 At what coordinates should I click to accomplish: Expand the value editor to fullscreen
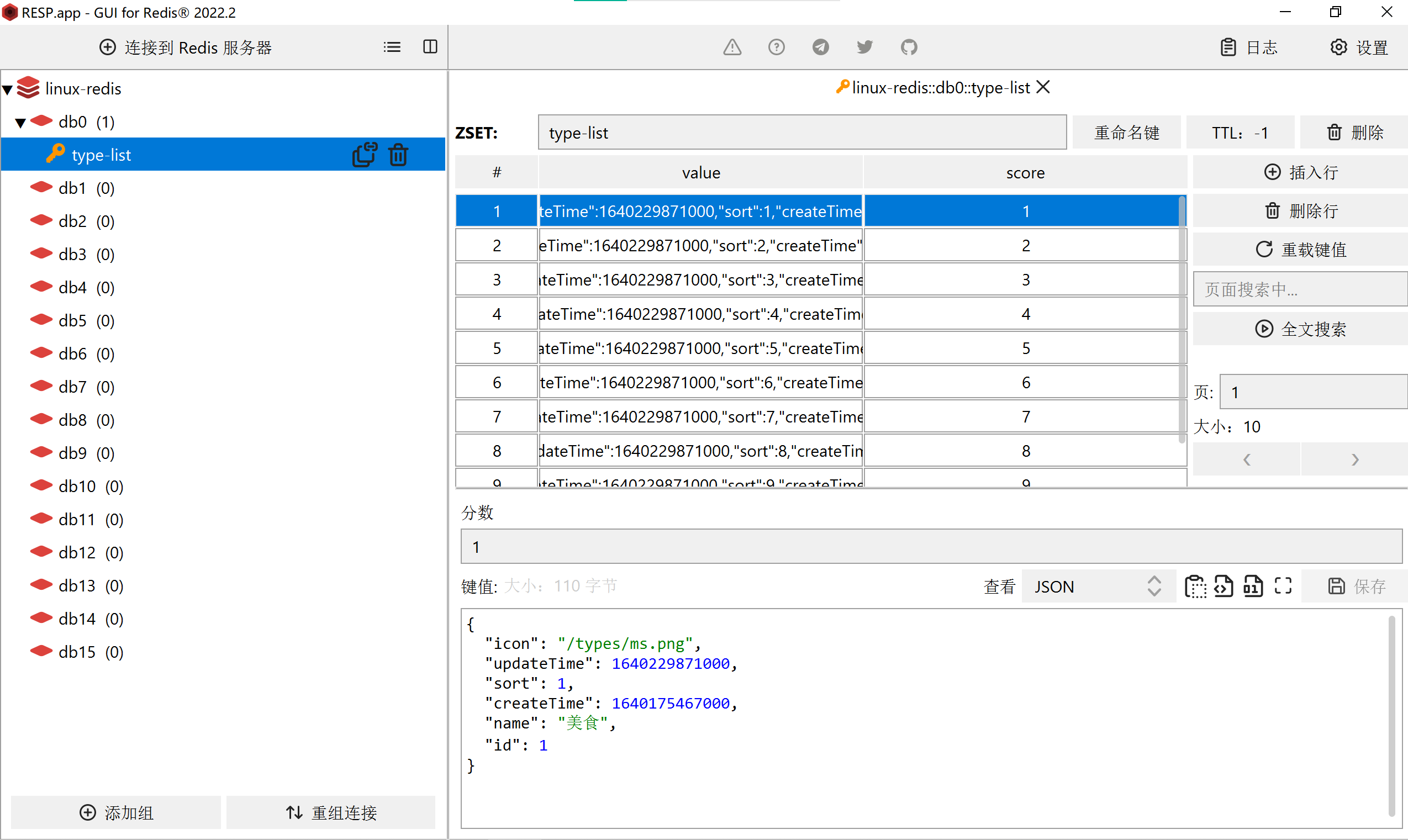(1282, 586)
